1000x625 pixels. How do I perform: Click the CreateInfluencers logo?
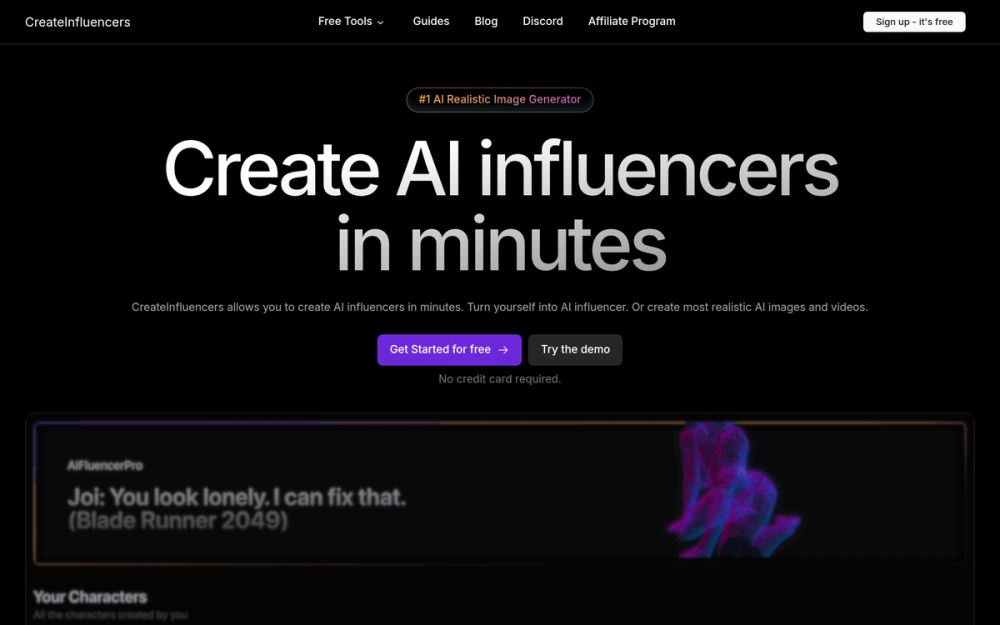point(78,22)
